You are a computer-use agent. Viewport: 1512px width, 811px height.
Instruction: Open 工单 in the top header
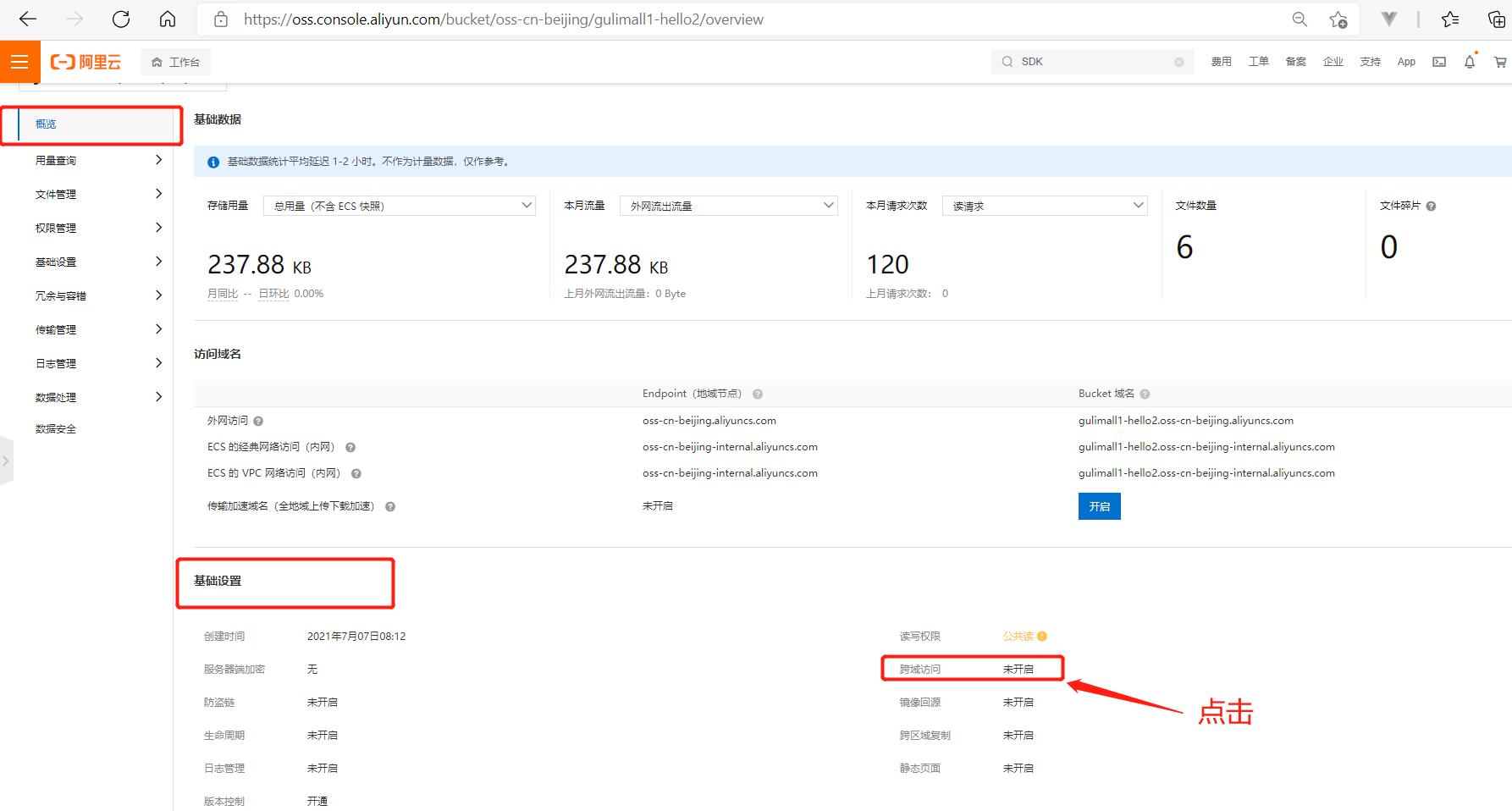click(x=1258, y=62)
